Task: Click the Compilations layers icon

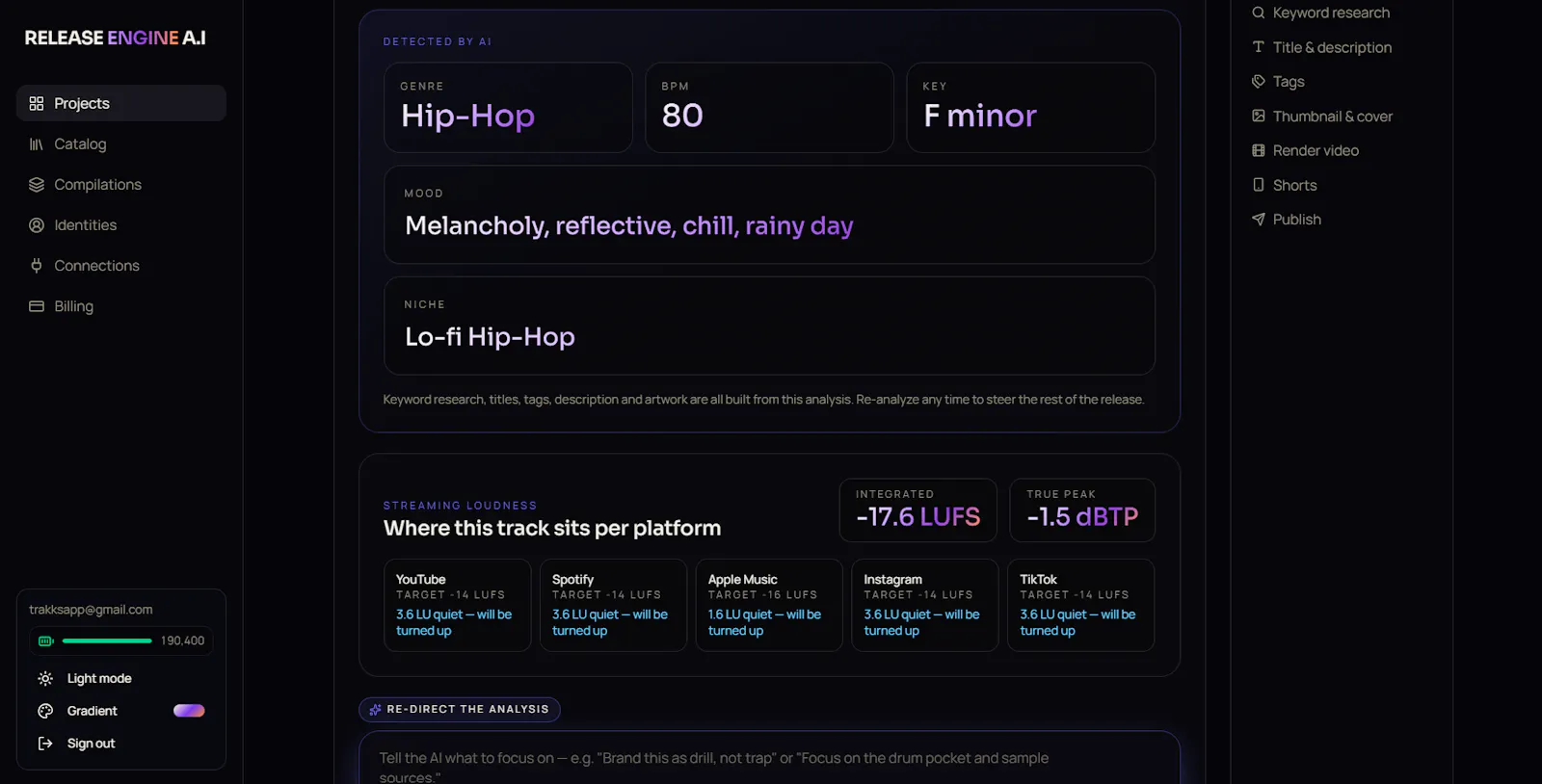Action: pos(37,184)
